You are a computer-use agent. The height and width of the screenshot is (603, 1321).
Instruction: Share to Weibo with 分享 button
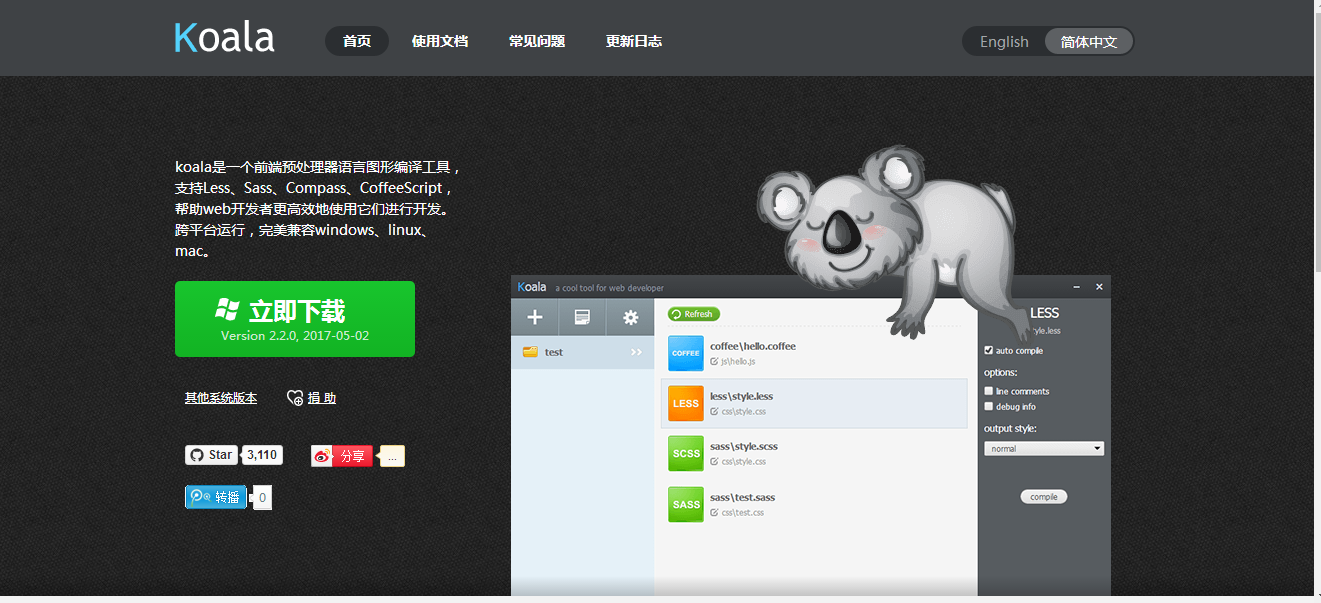(342, 456)
